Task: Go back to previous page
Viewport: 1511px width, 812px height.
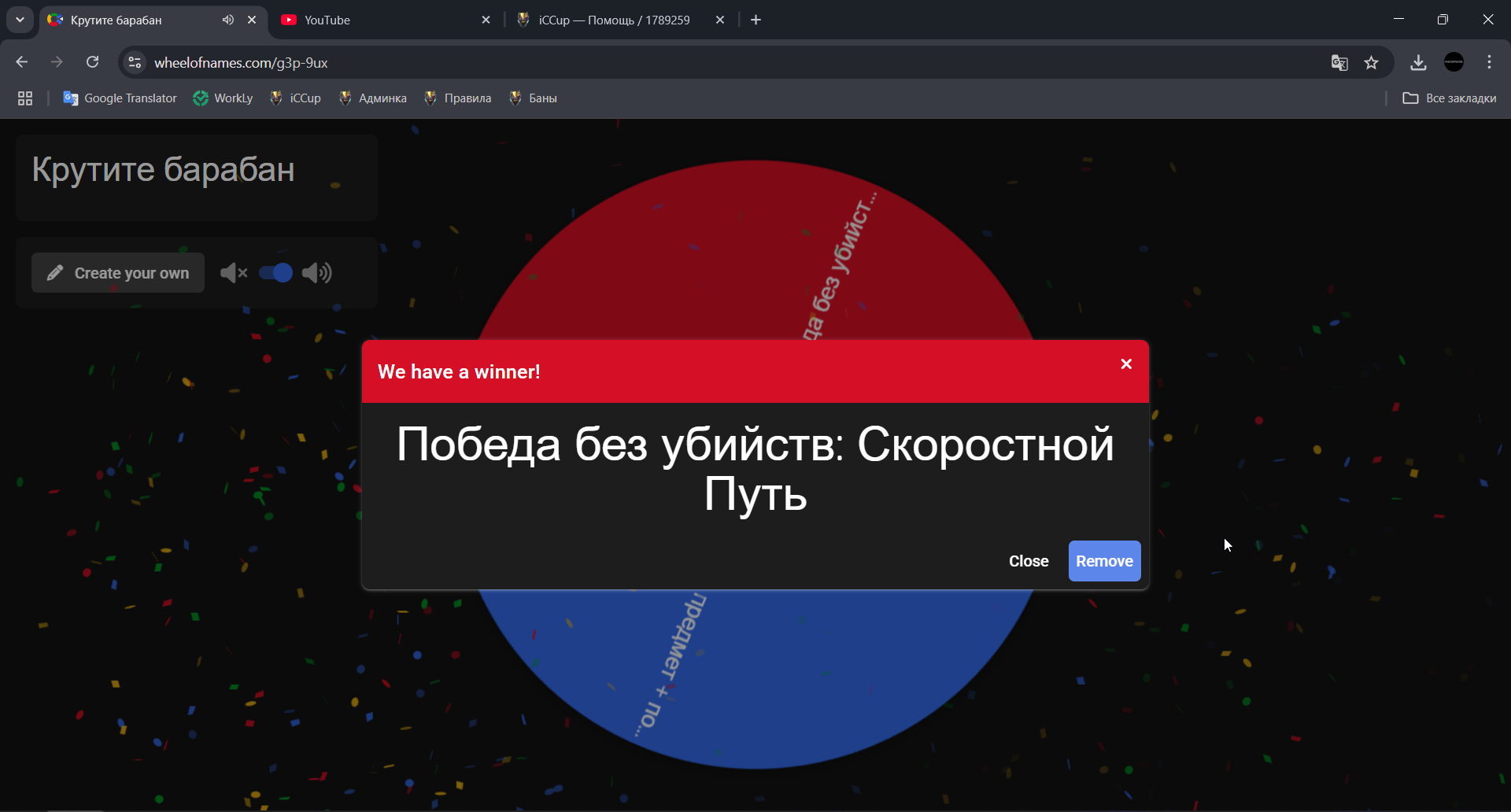Action: point(22,62)
